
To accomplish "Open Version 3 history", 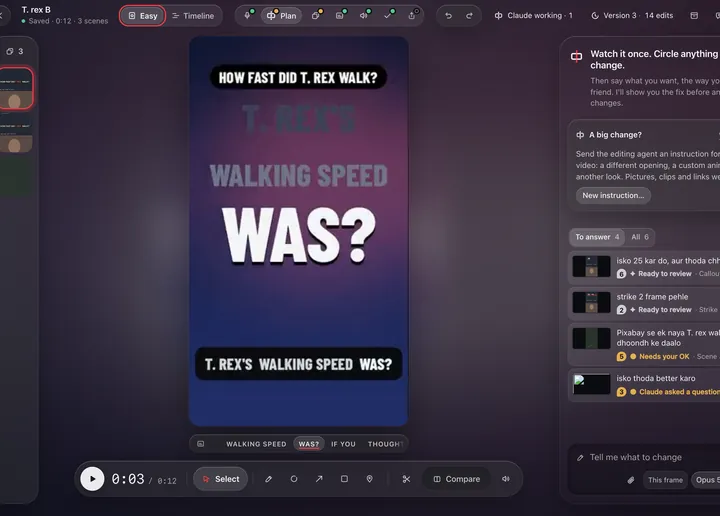I will pos(632,16).
